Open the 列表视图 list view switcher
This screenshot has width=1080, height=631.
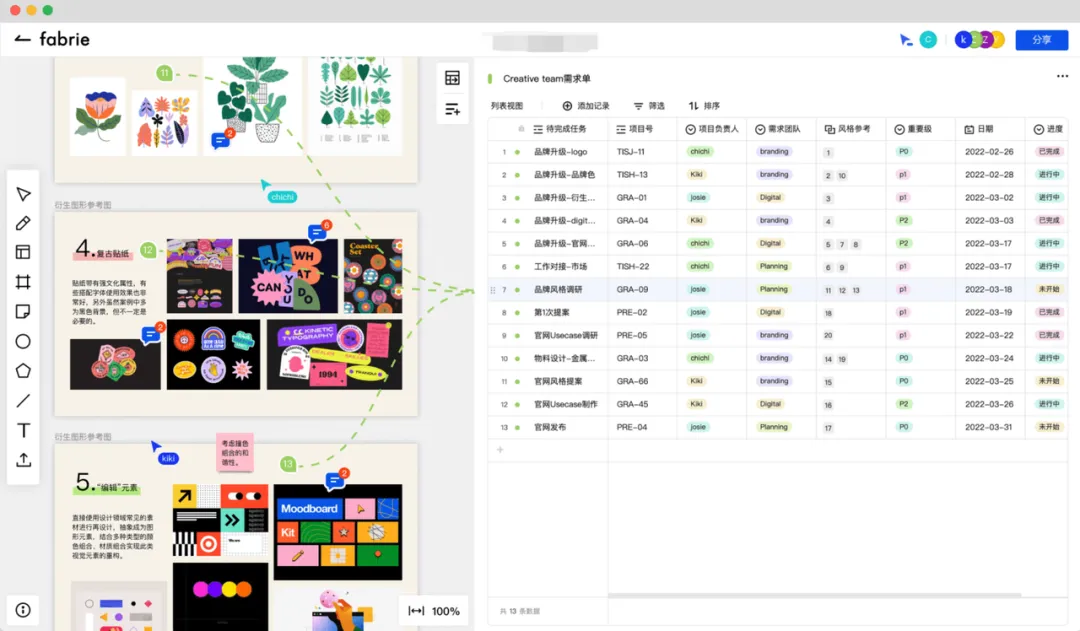[x=506, y=106]
